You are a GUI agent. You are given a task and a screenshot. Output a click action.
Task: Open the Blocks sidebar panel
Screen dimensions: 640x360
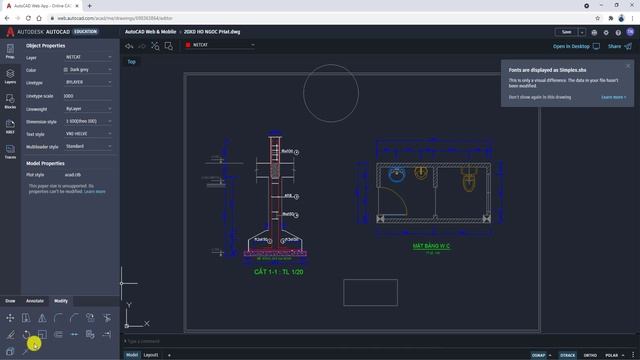point(10,101)
